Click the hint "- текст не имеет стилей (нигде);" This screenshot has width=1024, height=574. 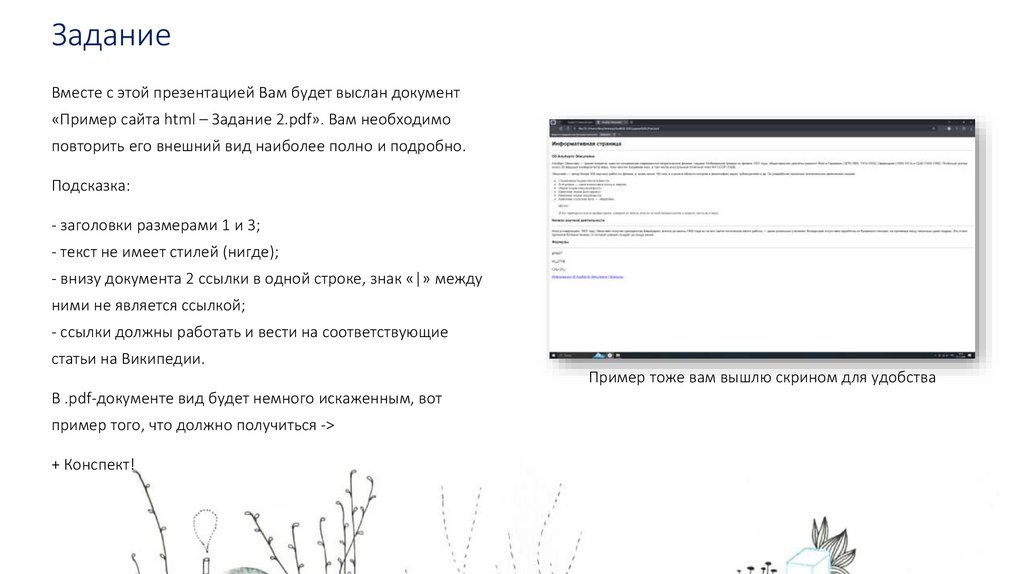tap(165, 252)
